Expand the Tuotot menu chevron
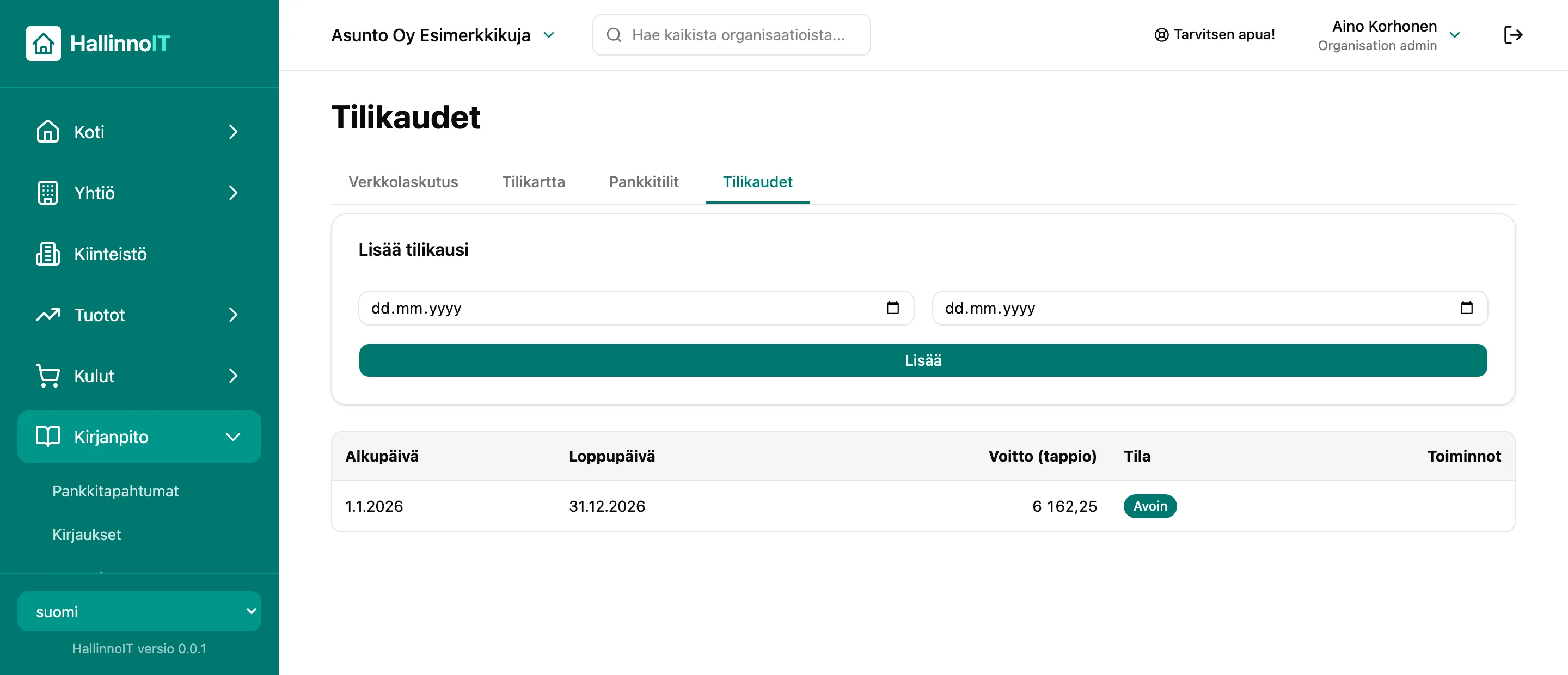This screenshot has width=1568, height=675. [x=233, y=315]
